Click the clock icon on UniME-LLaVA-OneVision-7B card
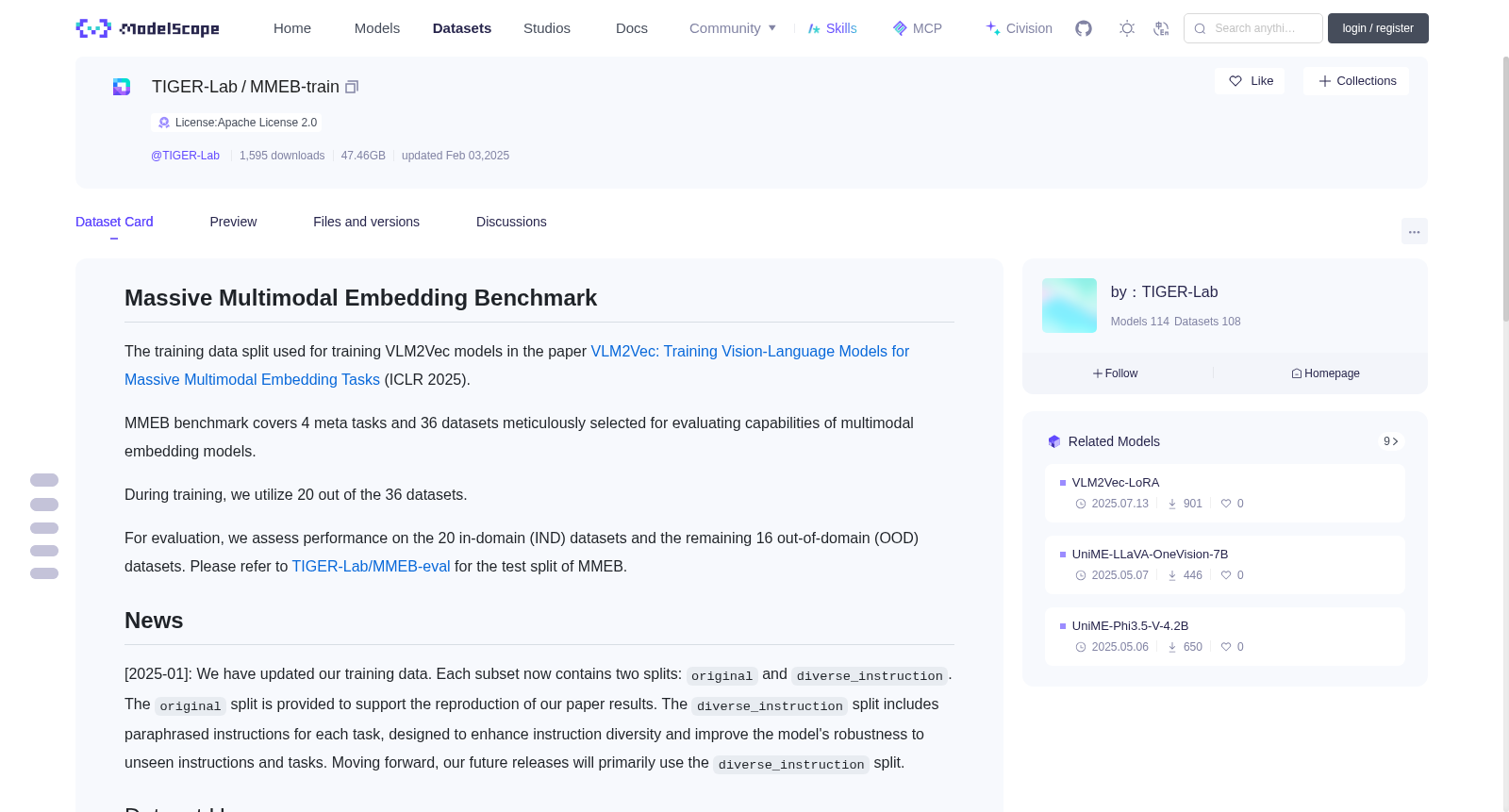 pos(1081,575)
